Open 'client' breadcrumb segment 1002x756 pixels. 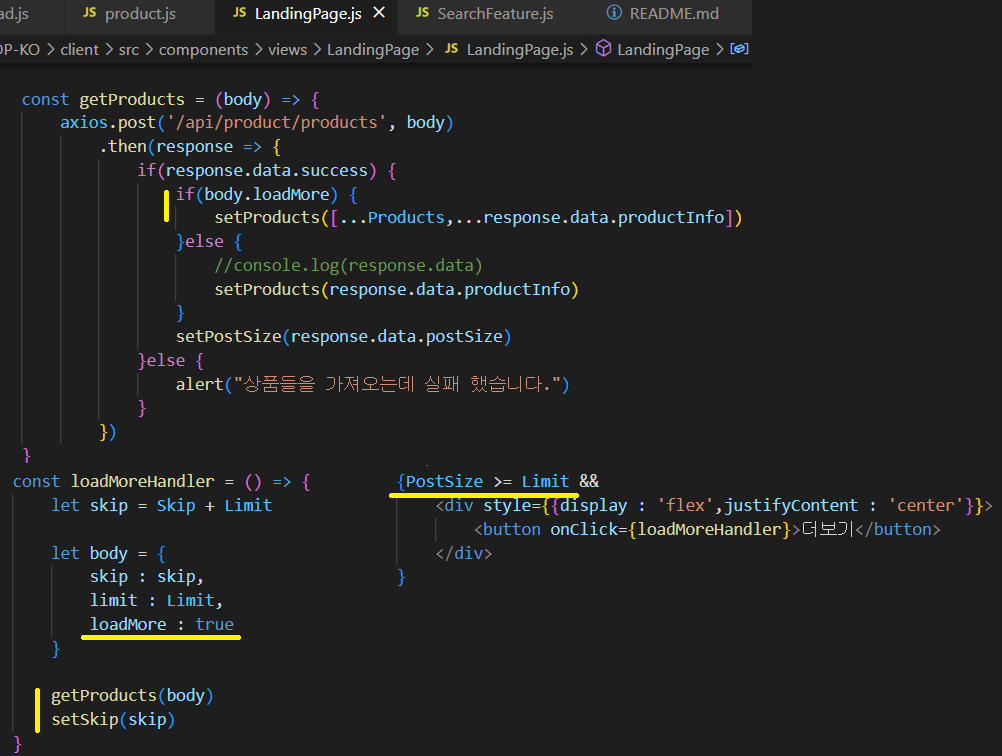point(79,49)
